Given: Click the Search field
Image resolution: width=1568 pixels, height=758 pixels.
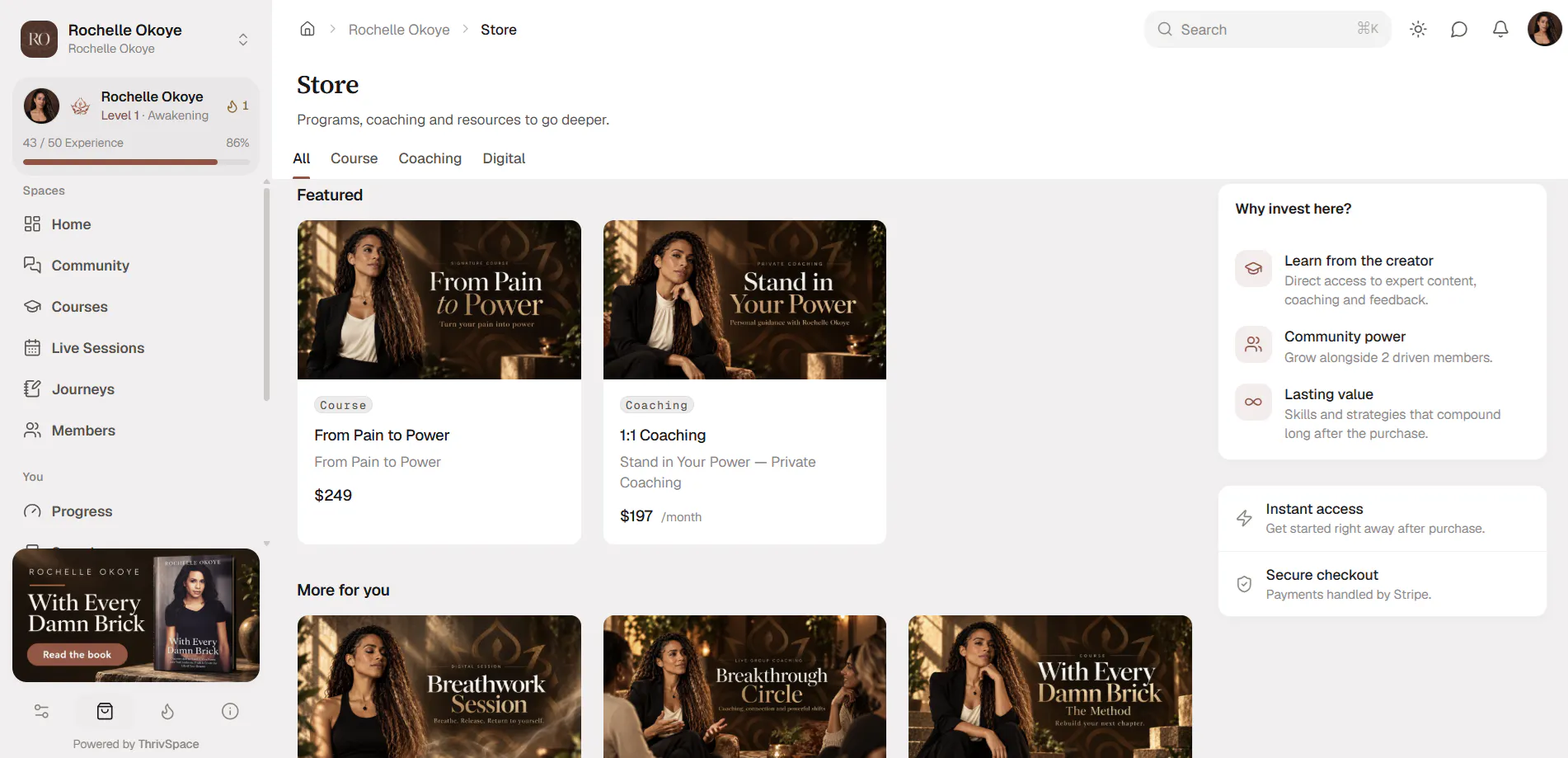Looking at the screenshot, I should click(1267, 29).
